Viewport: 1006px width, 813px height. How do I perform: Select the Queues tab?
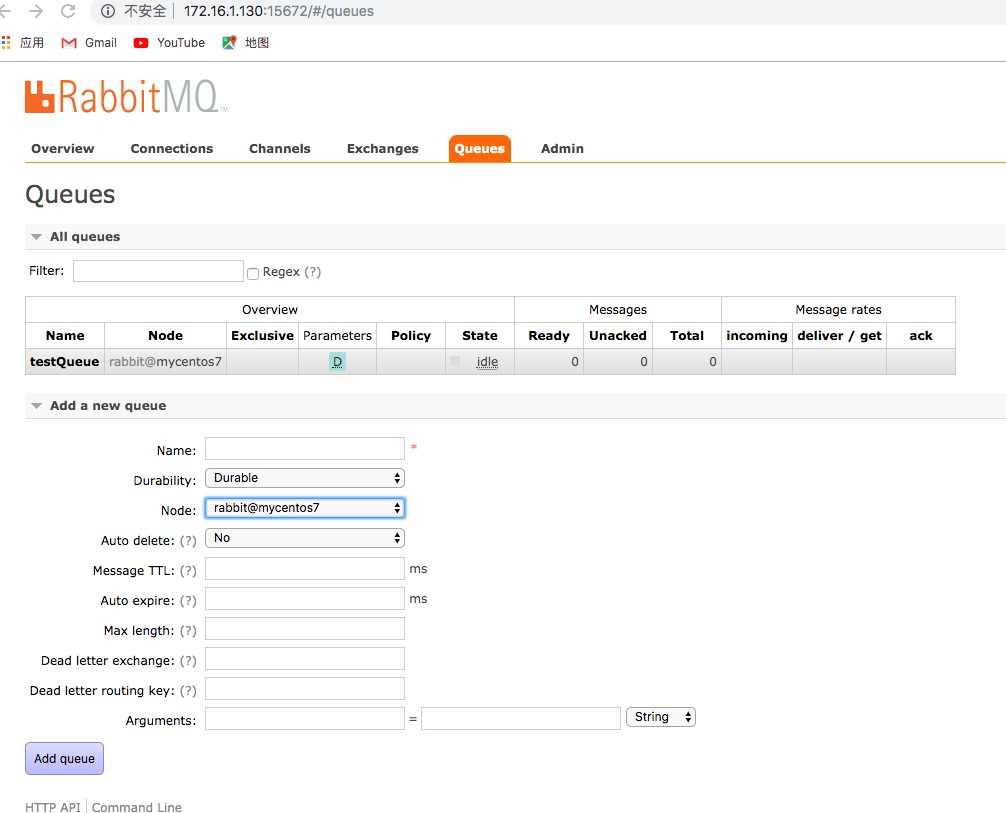point(479,148)
